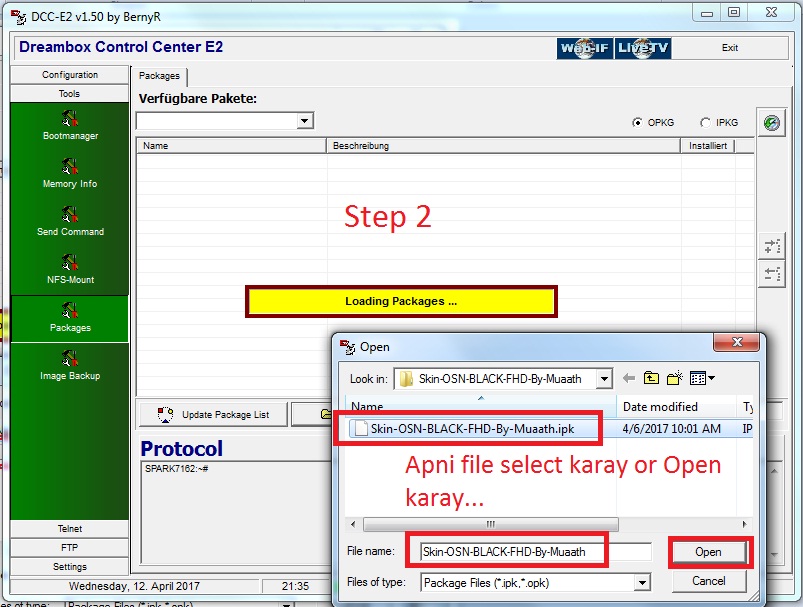Viewport: 803px width, 607px height.
Task: Click the right scroll arrow in file list
Action: click(x=744, y=524)
